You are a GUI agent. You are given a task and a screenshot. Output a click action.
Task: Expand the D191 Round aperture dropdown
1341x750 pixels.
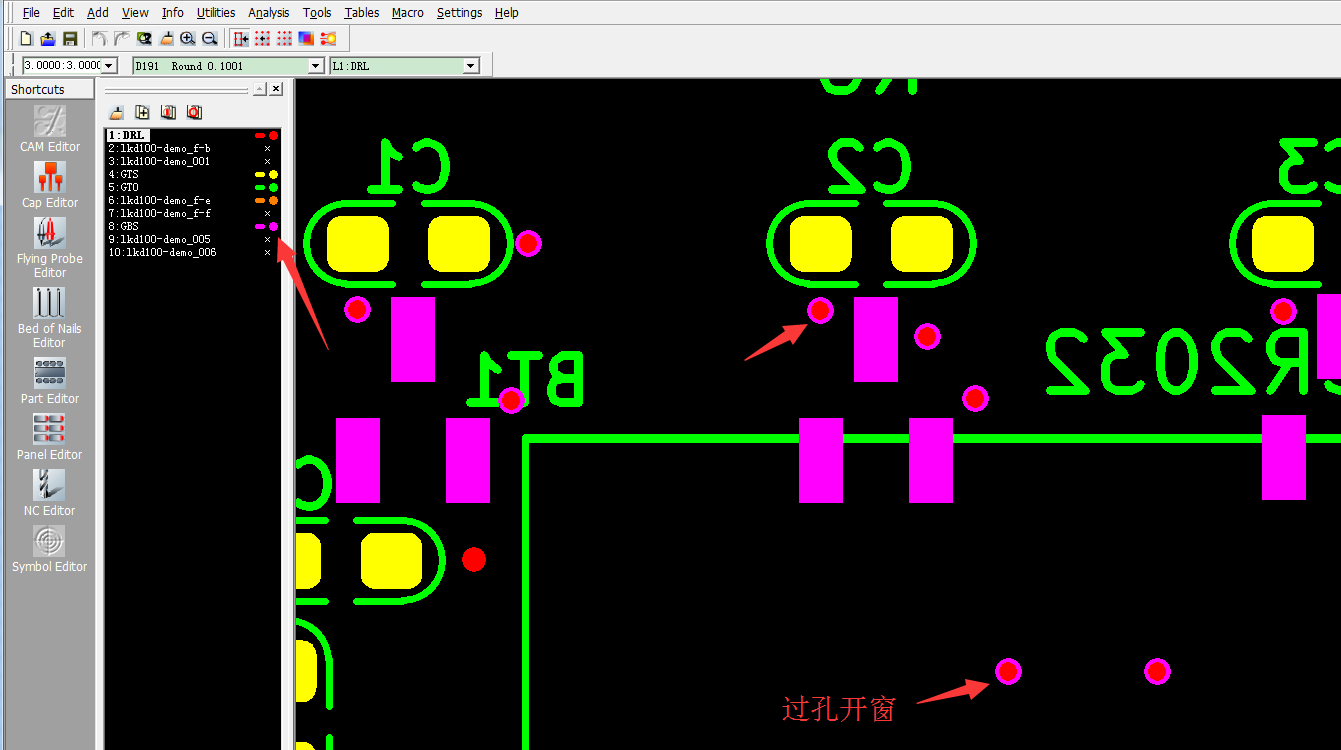tap(315, 66)
